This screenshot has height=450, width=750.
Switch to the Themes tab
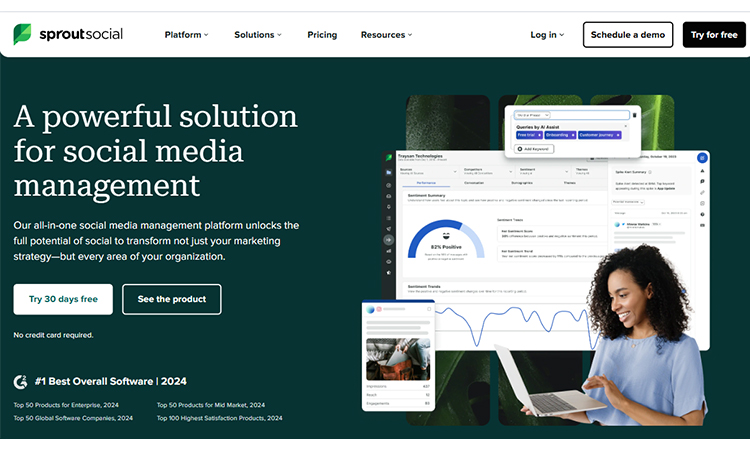569,183
